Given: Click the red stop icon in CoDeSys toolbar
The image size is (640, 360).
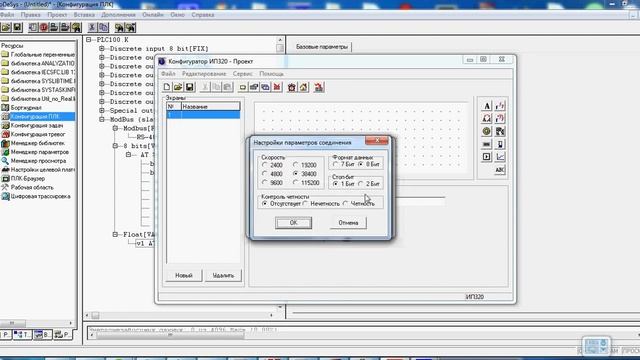Looking at the screenshot, I should (44, 27).
